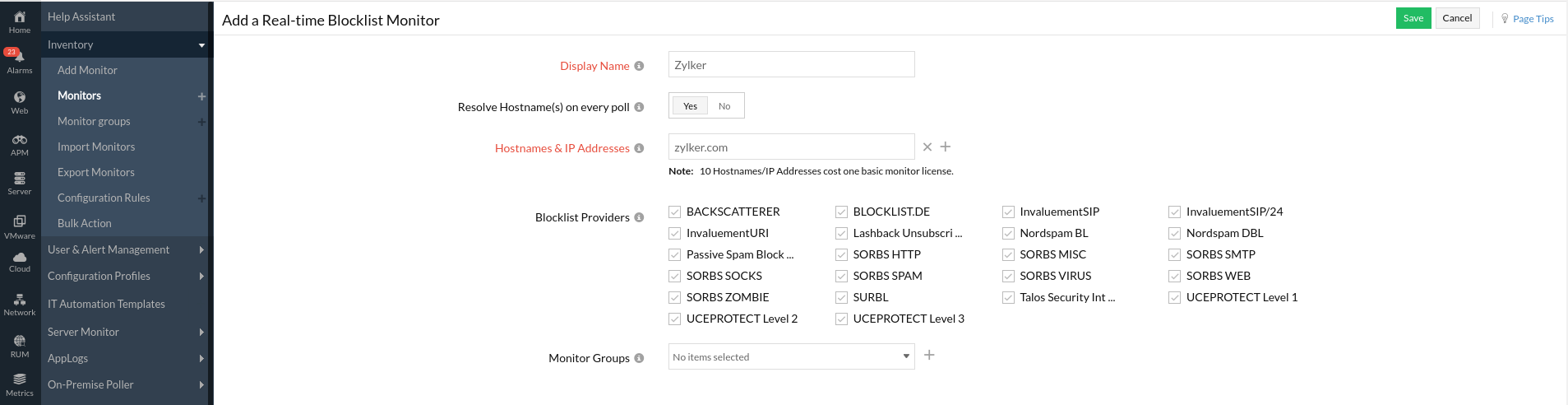1568x405 pixels.
Task: Uncheck the BACKSCATTERER blocklist provider
Action: 675,212
